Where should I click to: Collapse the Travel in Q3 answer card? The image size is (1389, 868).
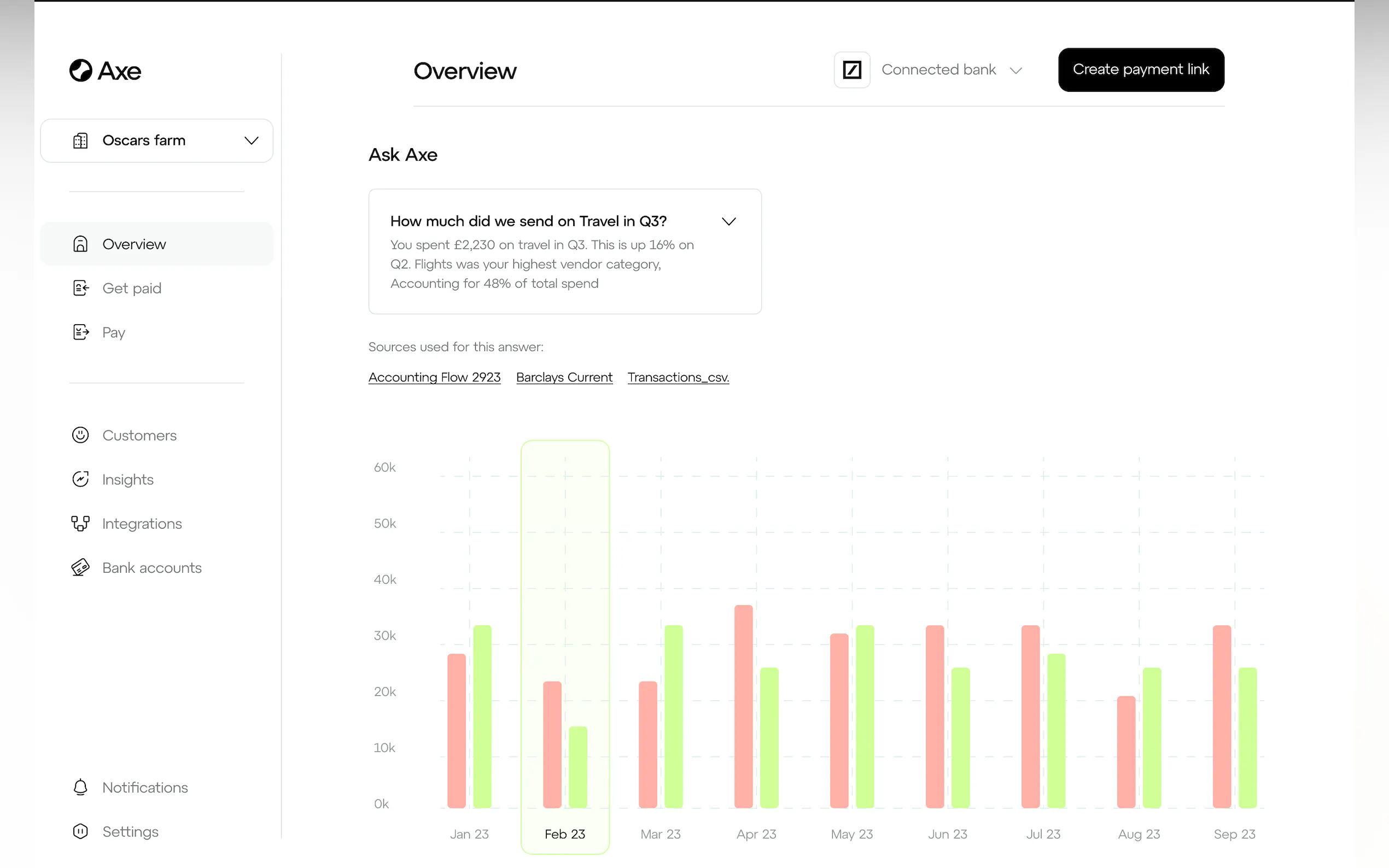[728, 221]
